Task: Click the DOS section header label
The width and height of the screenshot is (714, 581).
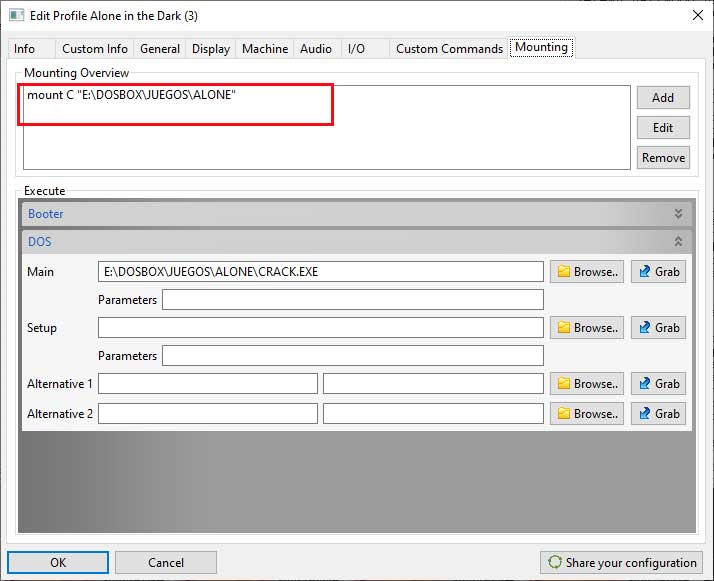Action: click(x=40, y=241)
